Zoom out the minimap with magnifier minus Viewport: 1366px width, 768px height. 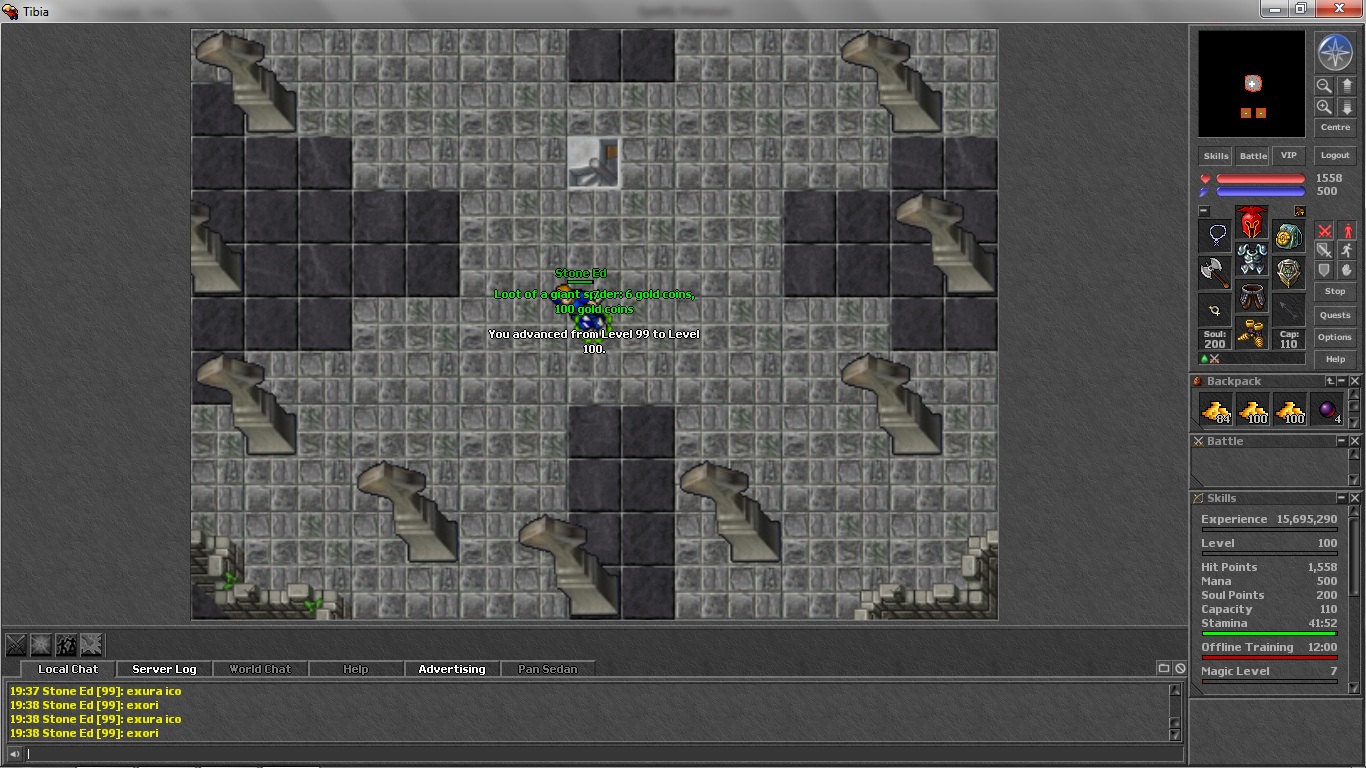click(x=1324, y=86)
